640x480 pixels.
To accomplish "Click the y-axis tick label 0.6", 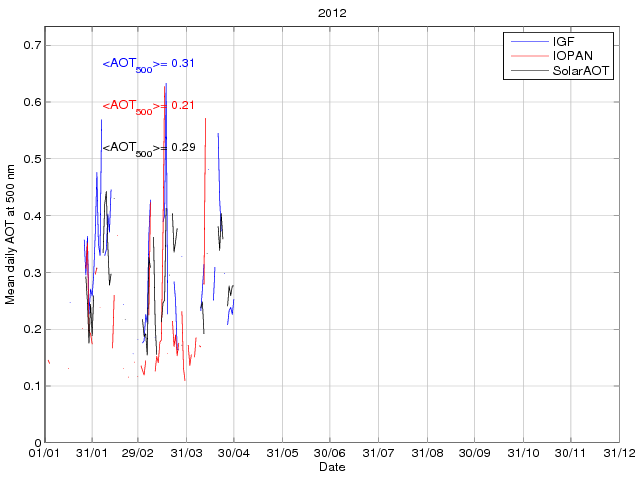I will point(32,102).
